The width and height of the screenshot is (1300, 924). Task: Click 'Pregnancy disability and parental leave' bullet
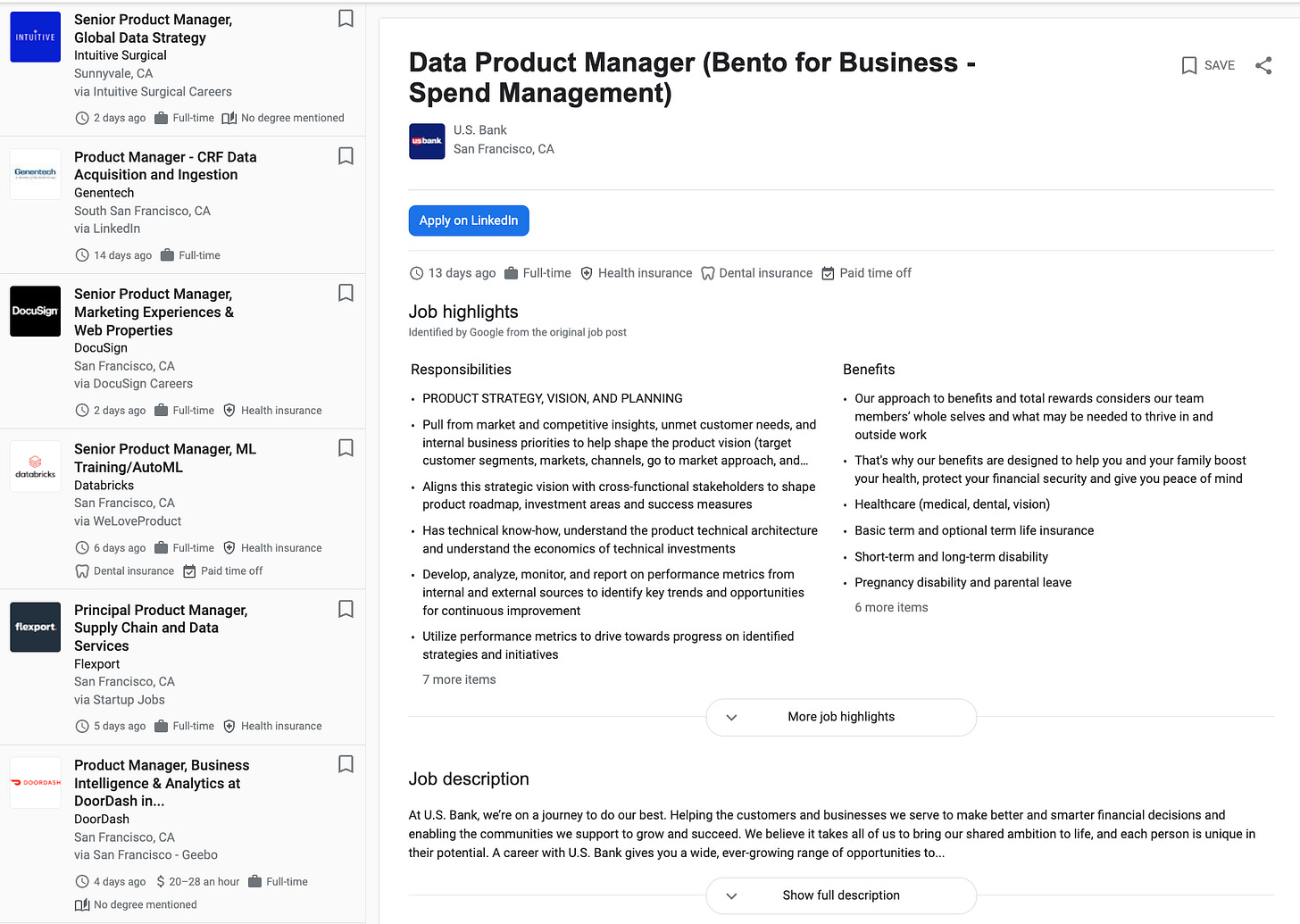[963, 583]
